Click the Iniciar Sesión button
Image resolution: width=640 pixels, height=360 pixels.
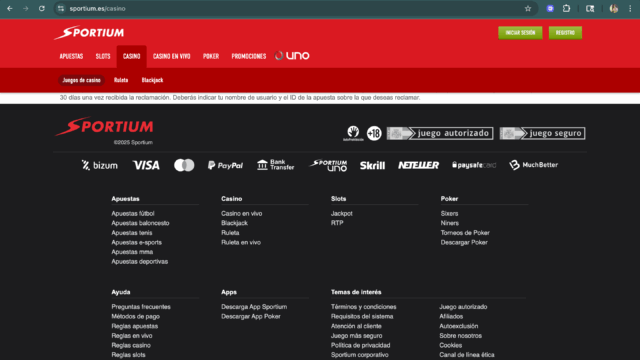pyautogui.click(x=520, y=33)
